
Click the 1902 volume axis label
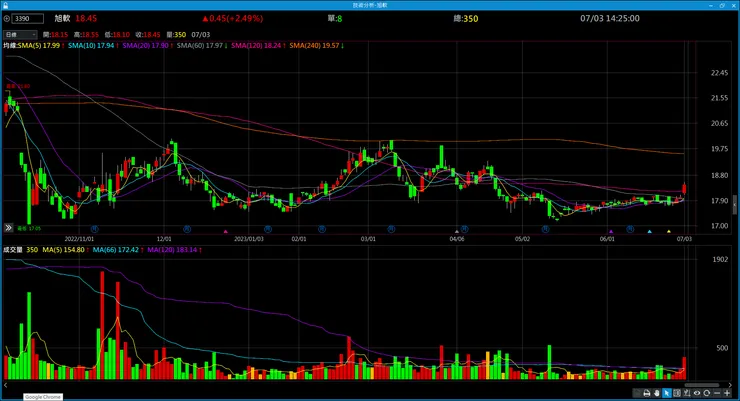(720, 259)
